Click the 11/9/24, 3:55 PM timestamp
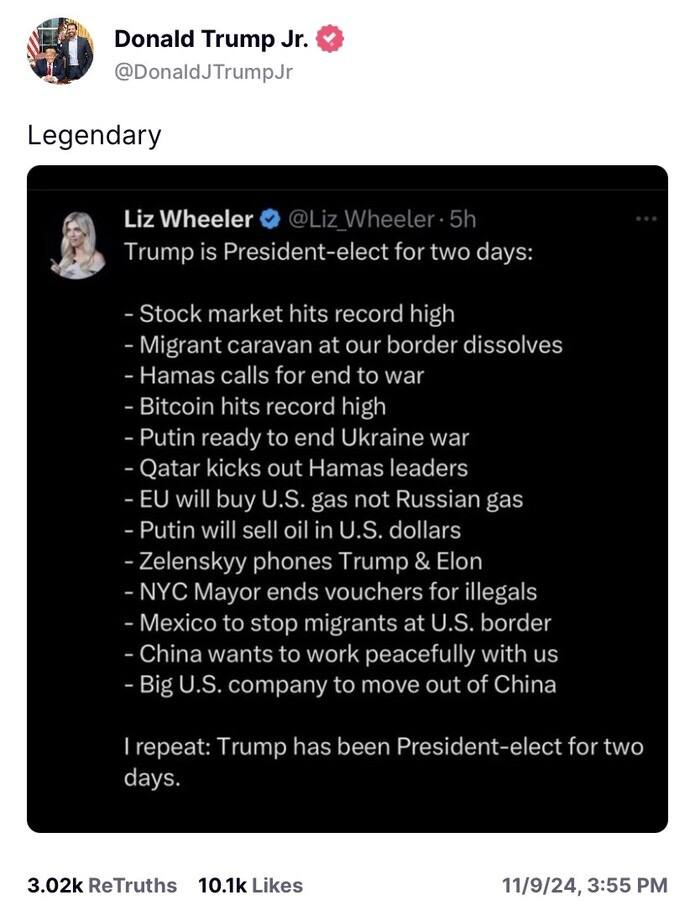The width and height of the screenshot is (695, 921). tap(585, 885)
